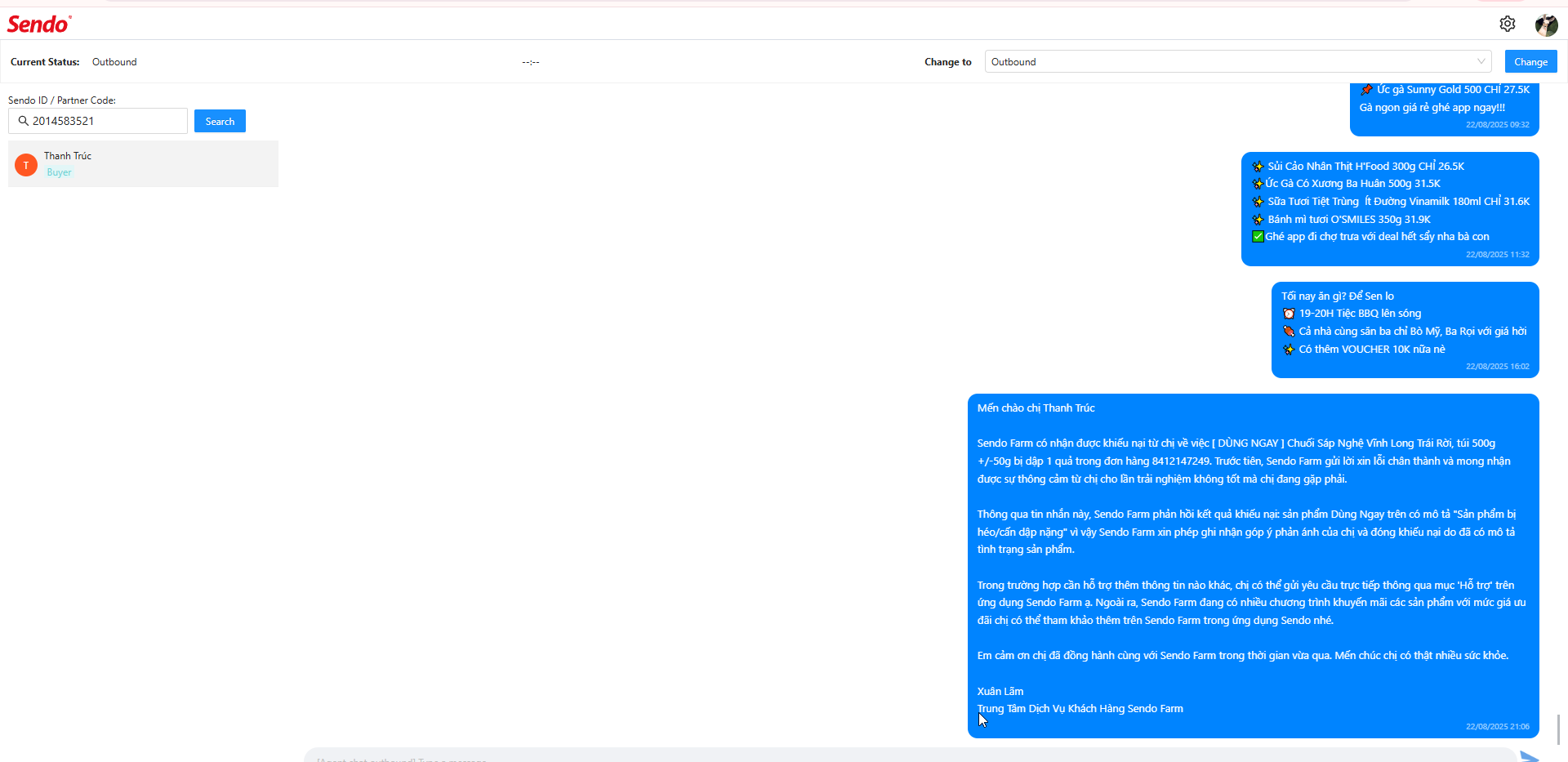The image size is (1568, 762).
Task: Click the 'Change to' label
Action: (x=947, y=62)
